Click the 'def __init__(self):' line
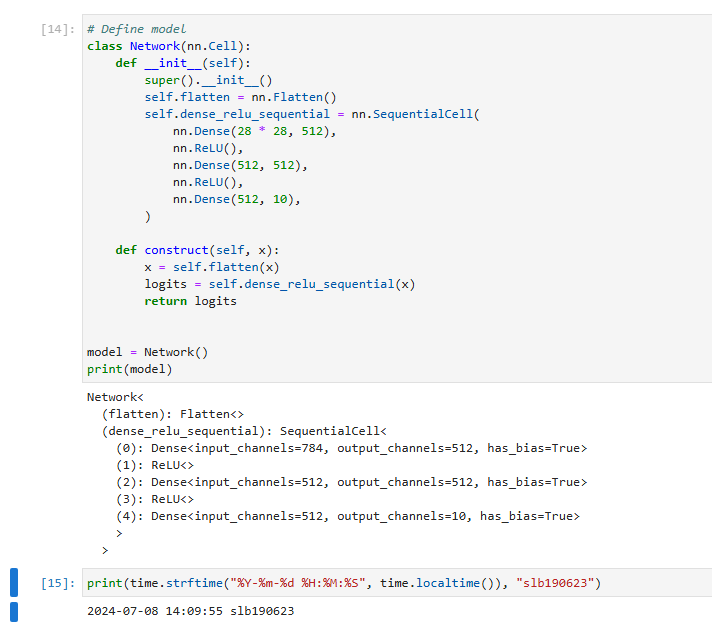 point(183,63)
